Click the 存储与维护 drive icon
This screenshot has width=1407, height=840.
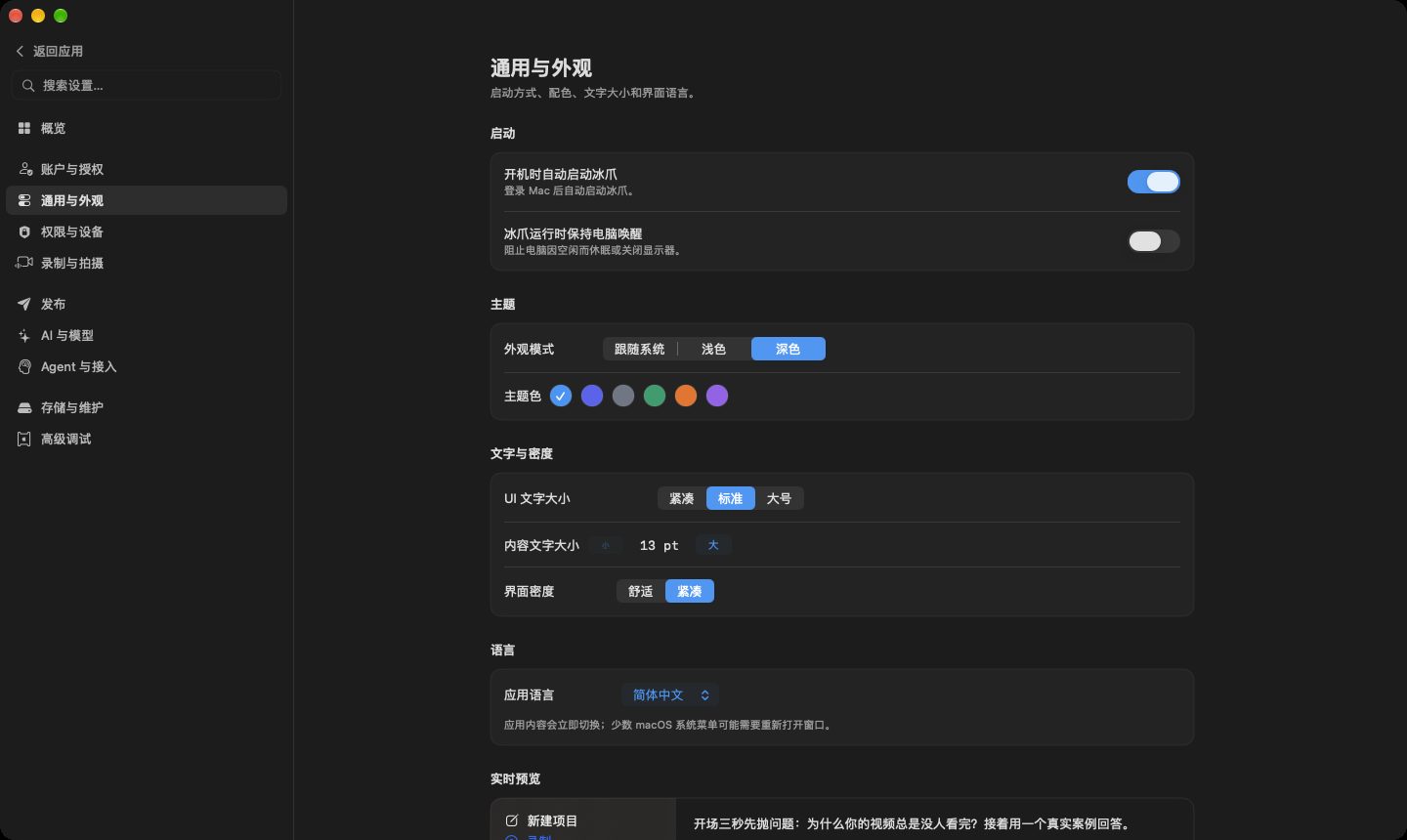point(24,407)
